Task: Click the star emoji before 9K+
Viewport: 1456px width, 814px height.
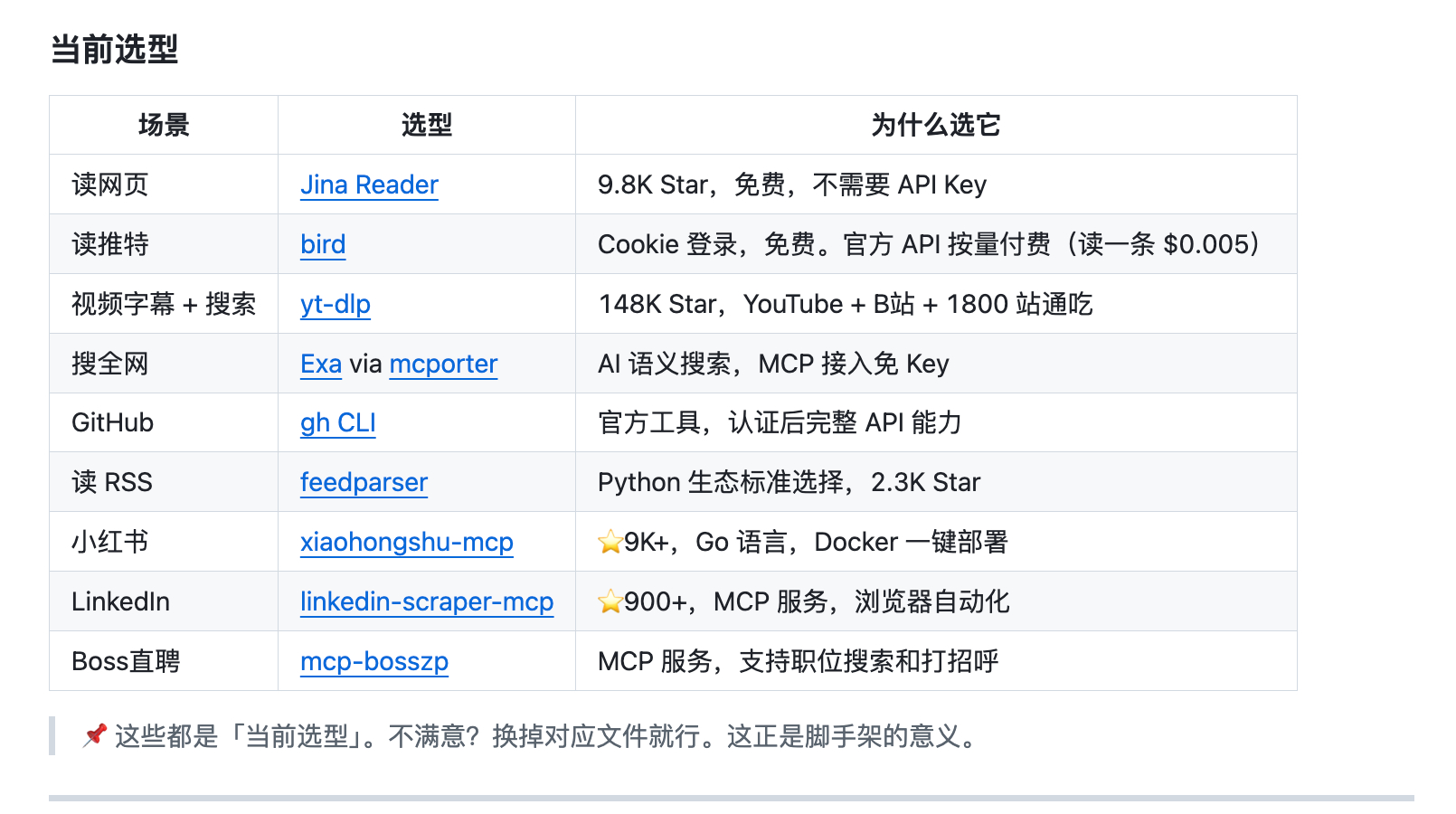Action: point(610,542)
